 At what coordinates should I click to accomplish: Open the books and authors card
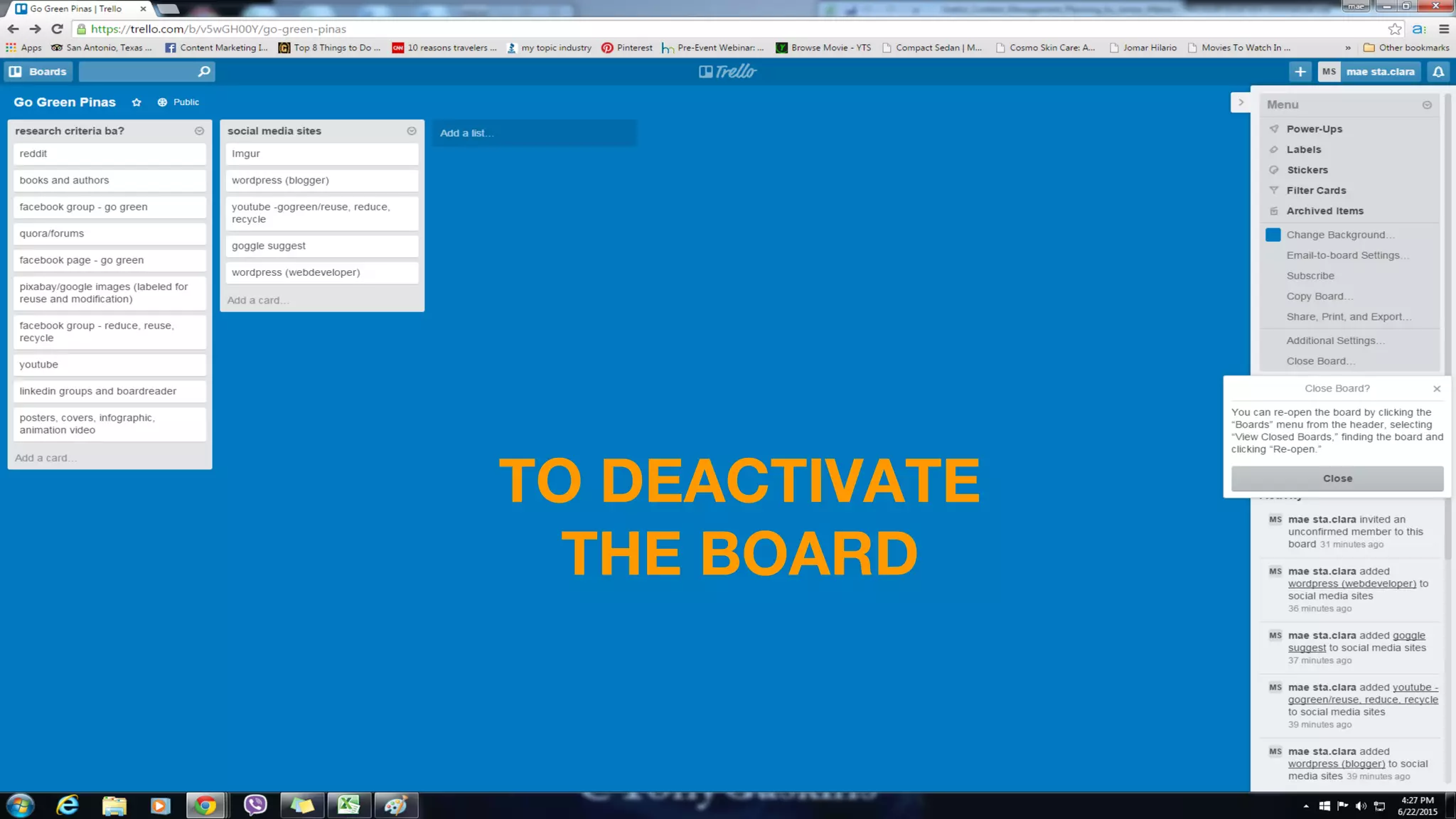point(109,181)
